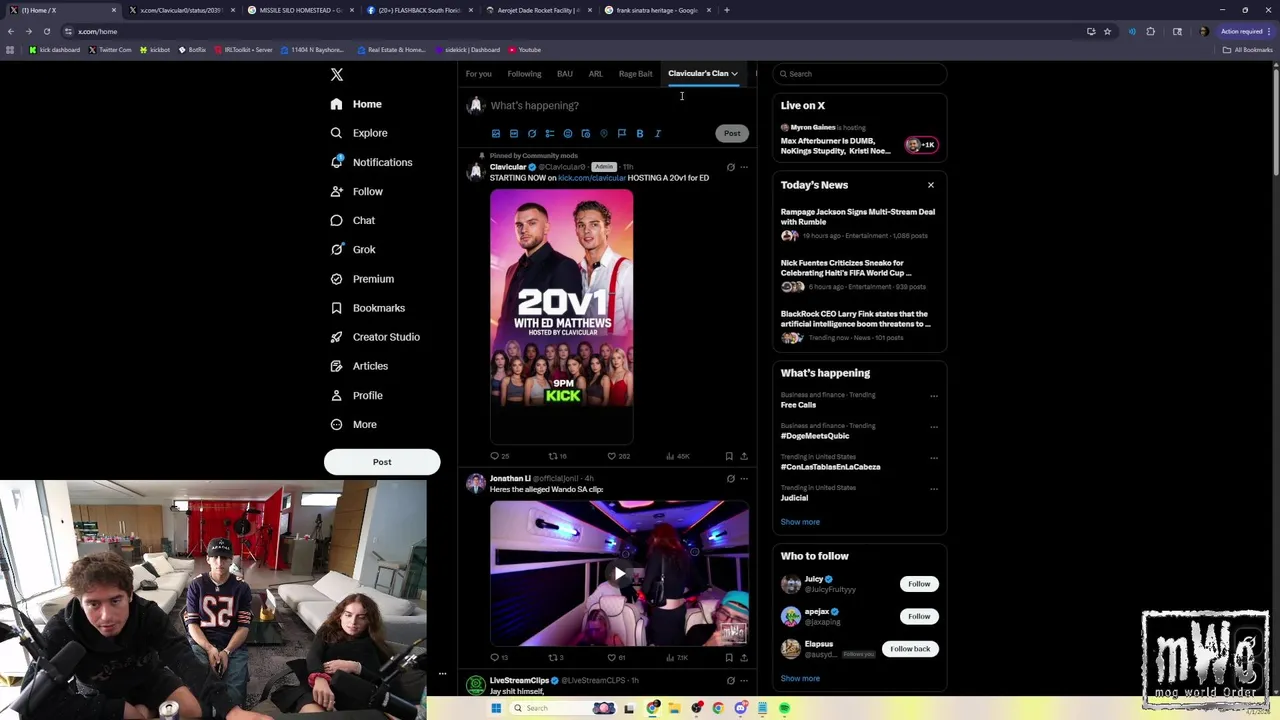Follow the Juicy account
The image size is (1280, 720).
click(919, 584)
